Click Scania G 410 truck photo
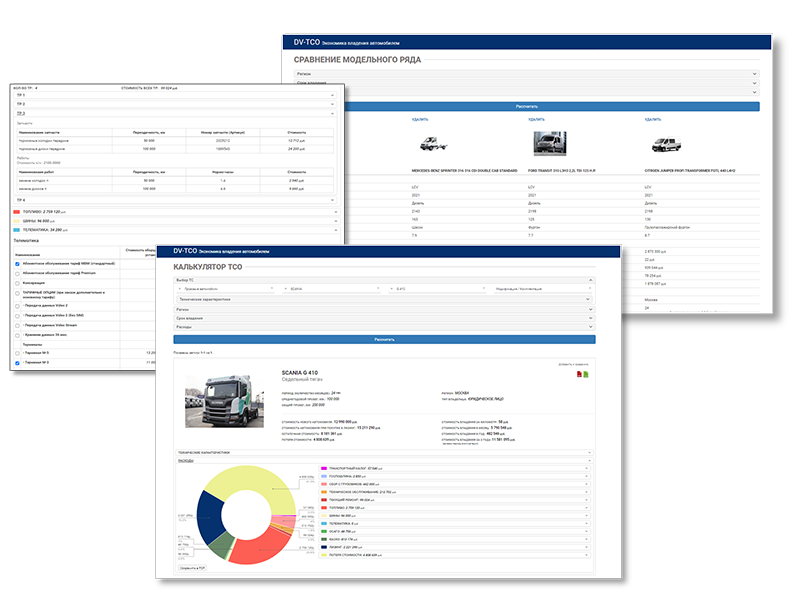 click(224, 401)
